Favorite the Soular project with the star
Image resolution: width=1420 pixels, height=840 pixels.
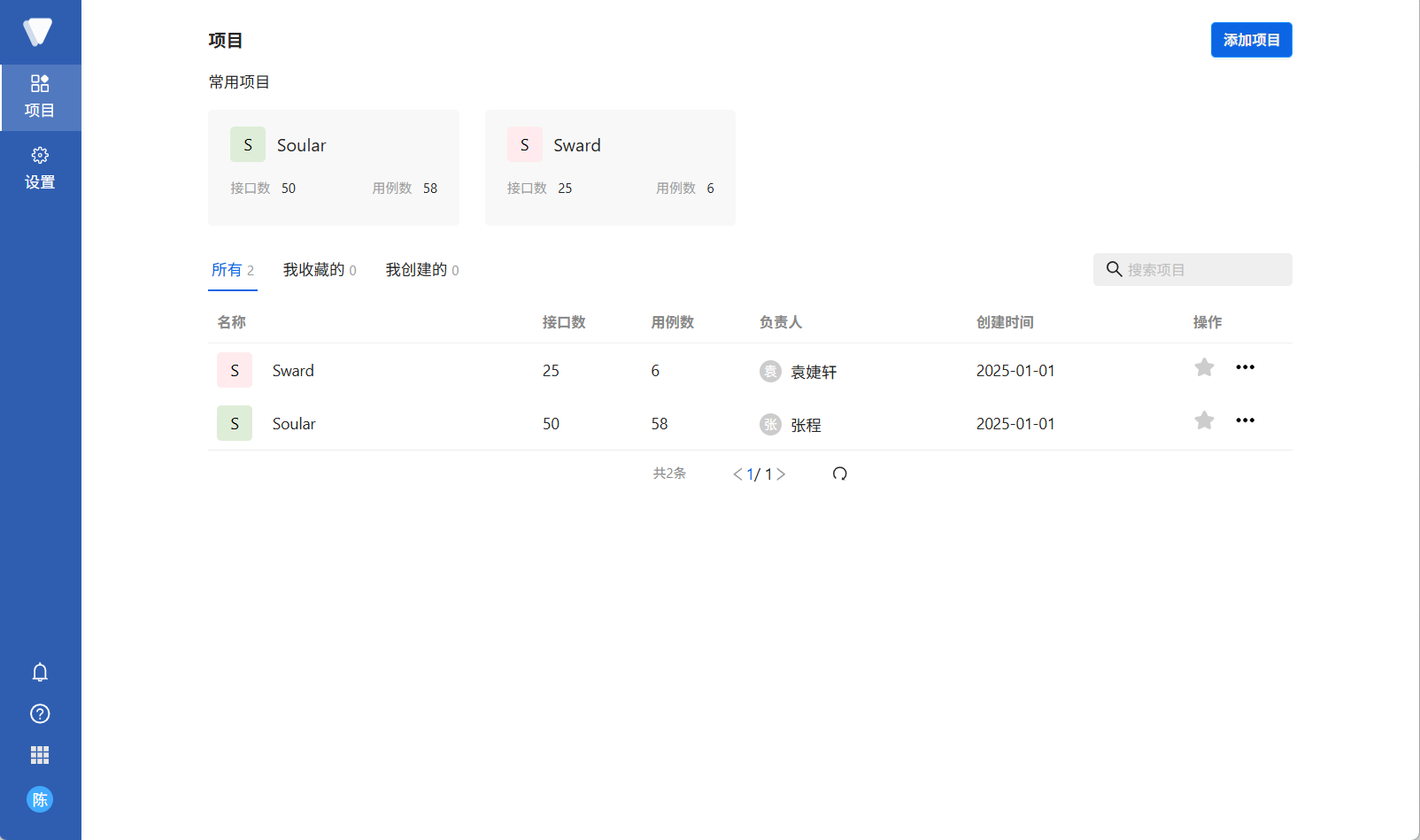[1204, 420]
